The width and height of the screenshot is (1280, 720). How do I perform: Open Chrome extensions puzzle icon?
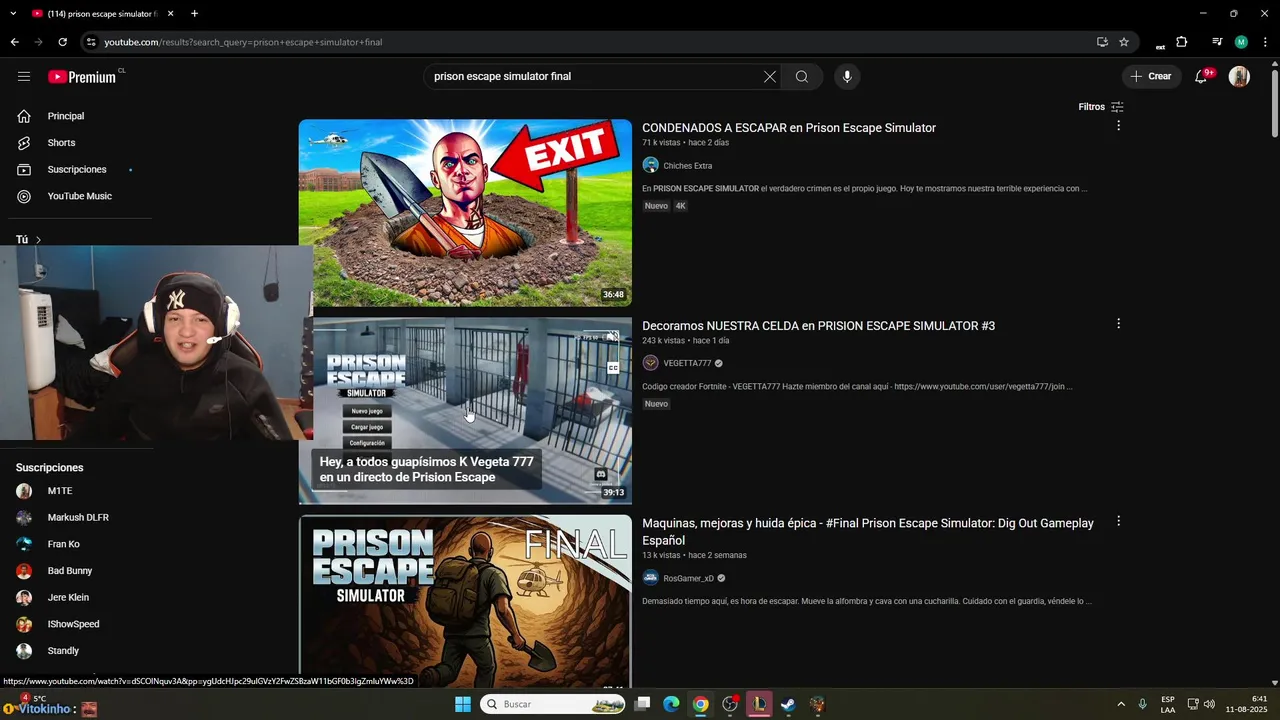point(1182,42)
